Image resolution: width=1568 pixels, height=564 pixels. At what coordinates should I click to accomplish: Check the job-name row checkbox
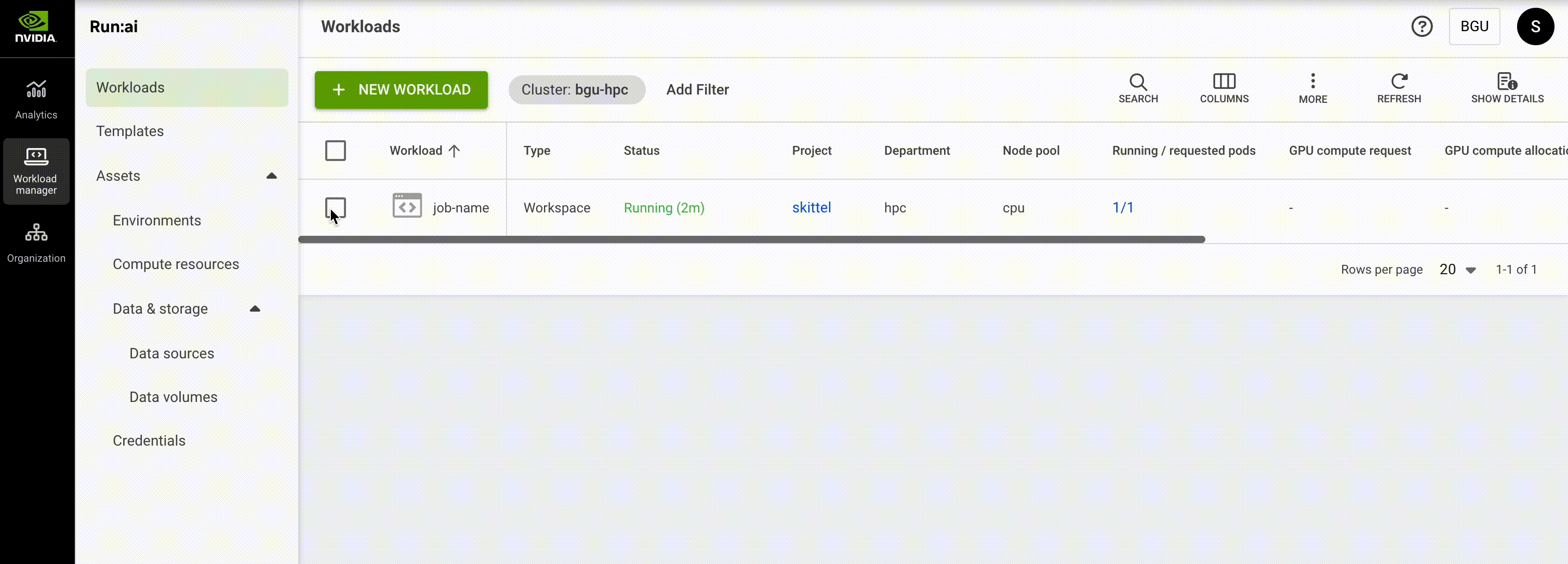point(336,207)
